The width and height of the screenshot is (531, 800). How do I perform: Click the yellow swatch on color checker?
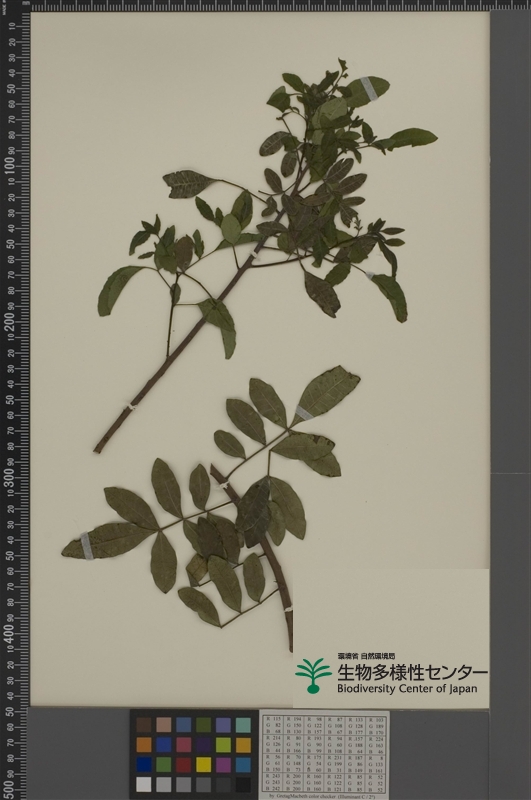click(204, 764)
